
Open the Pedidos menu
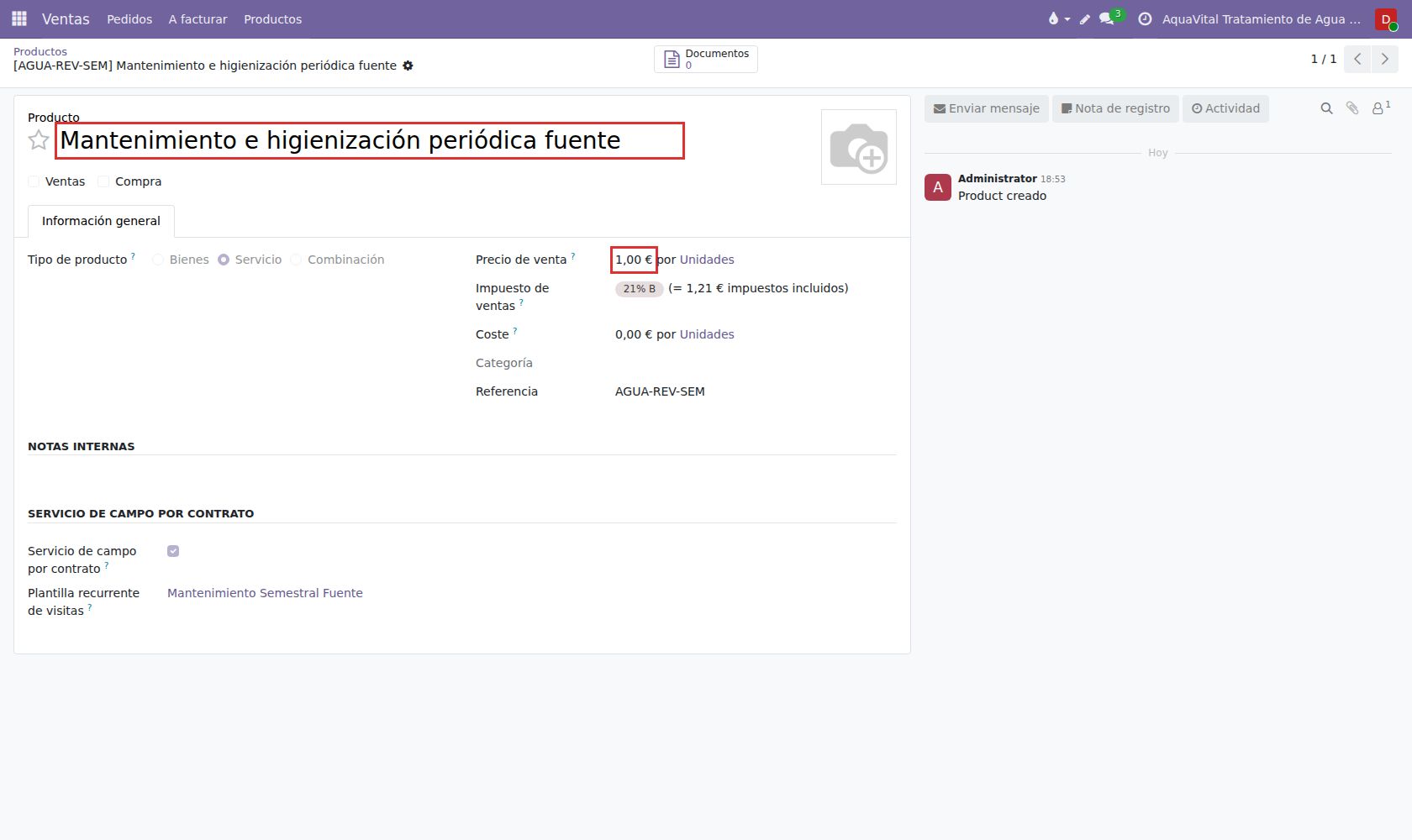[x=129, y=19]
